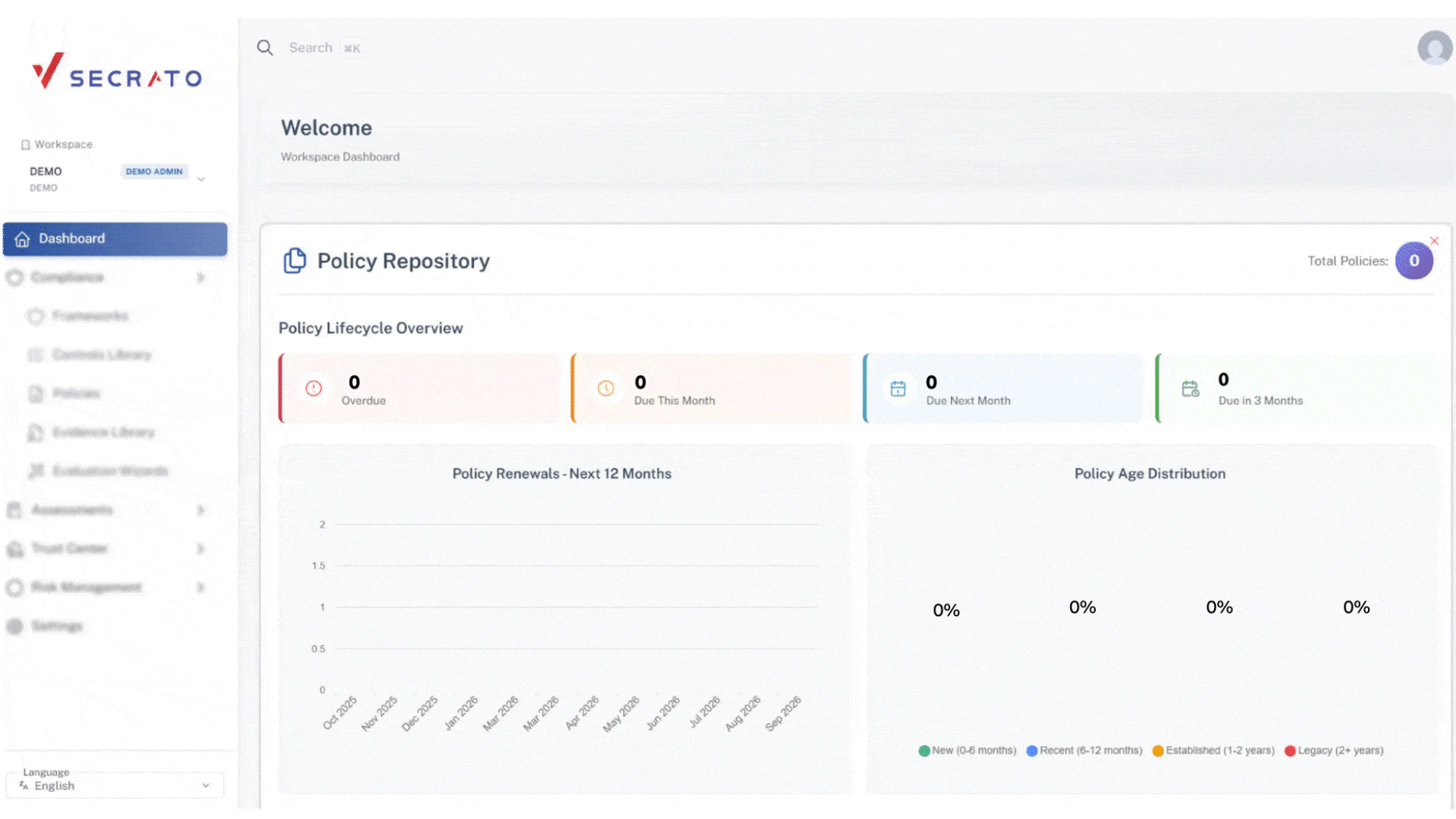Expand the Compliance sidebar section chevron
Screen dimensions: 1456x819
tap(200, 278)
